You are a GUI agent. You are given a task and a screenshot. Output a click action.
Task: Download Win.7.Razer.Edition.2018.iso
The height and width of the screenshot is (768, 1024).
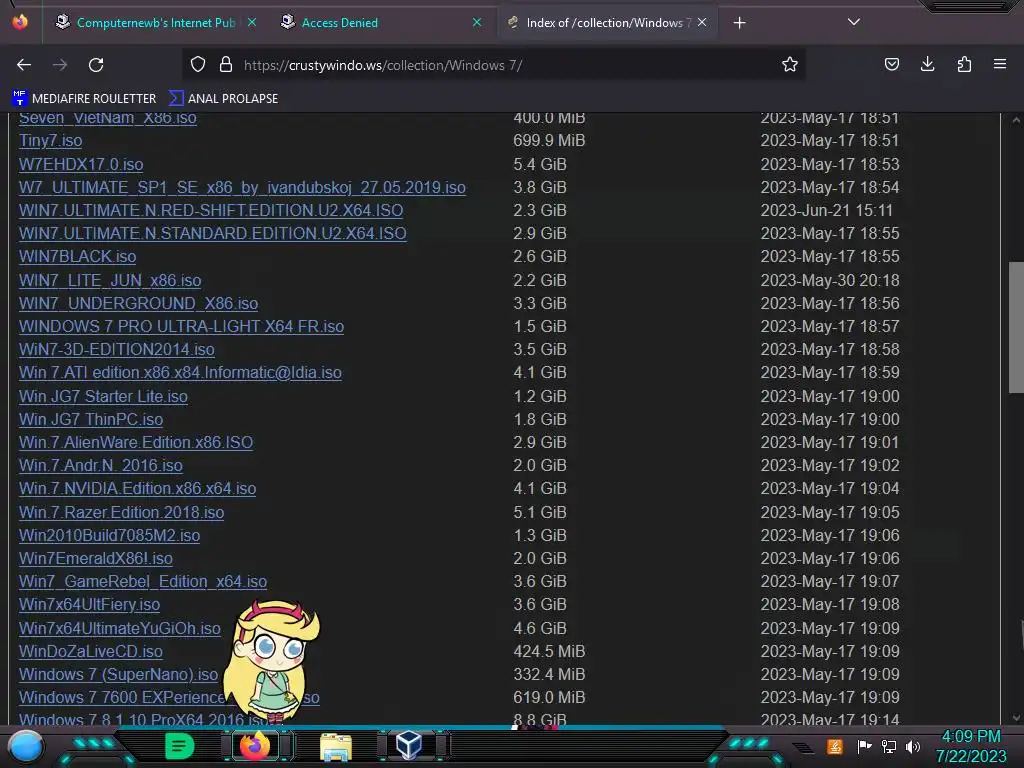click(121, 513)
